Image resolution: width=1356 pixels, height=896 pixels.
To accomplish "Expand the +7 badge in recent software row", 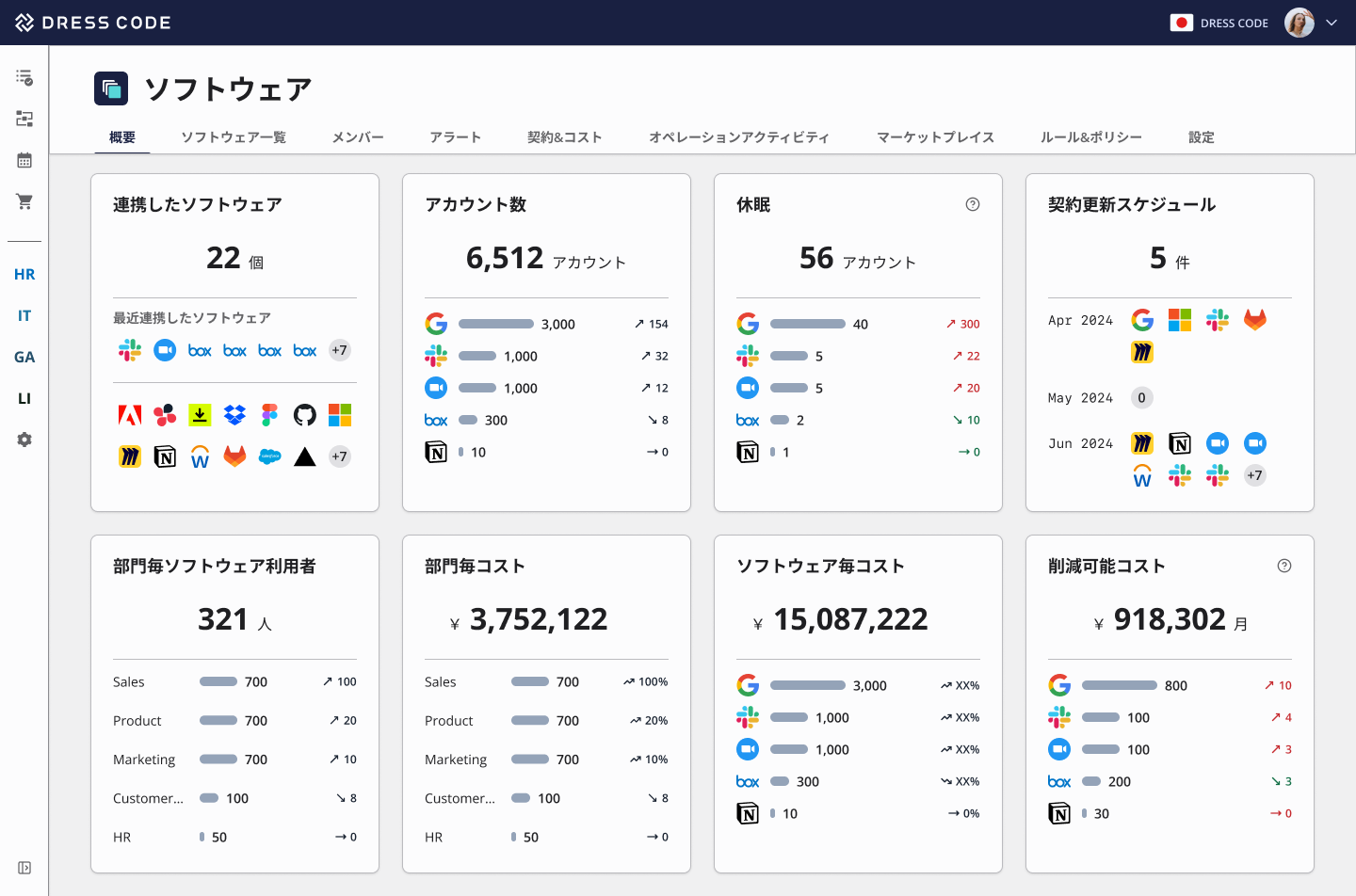I will click(x=339, y=349).
